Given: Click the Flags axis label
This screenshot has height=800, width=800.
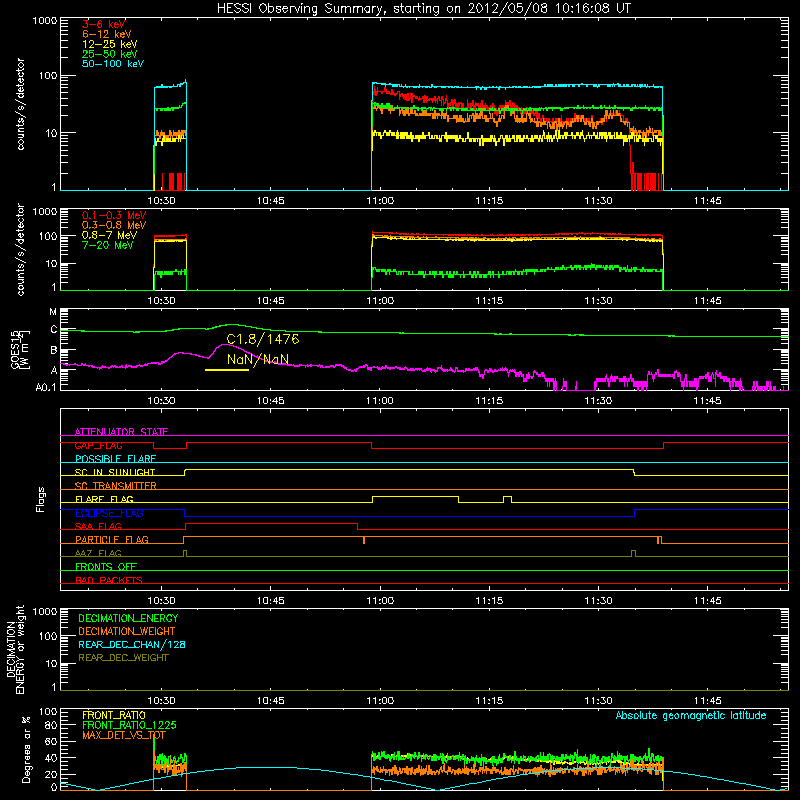Looking at the screenshot, I should [41, 499].
